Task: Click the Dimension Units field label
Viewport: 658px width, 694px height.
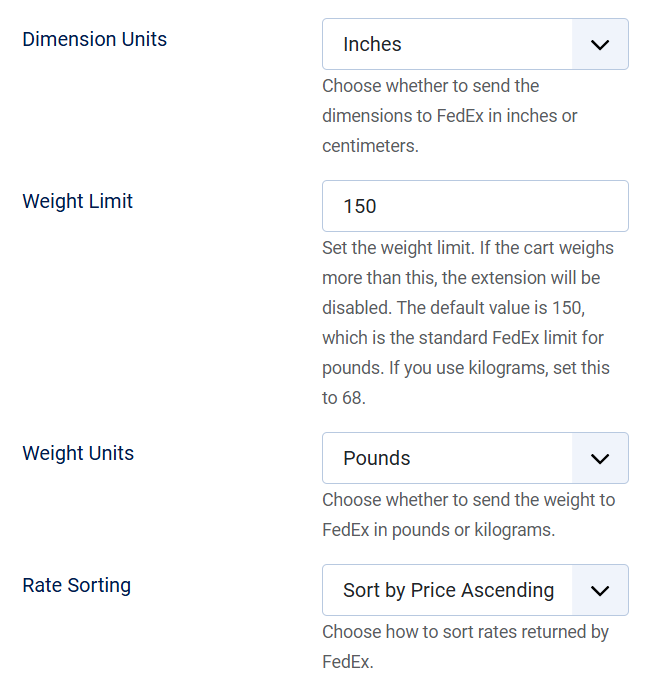Action: coord(95,40)
